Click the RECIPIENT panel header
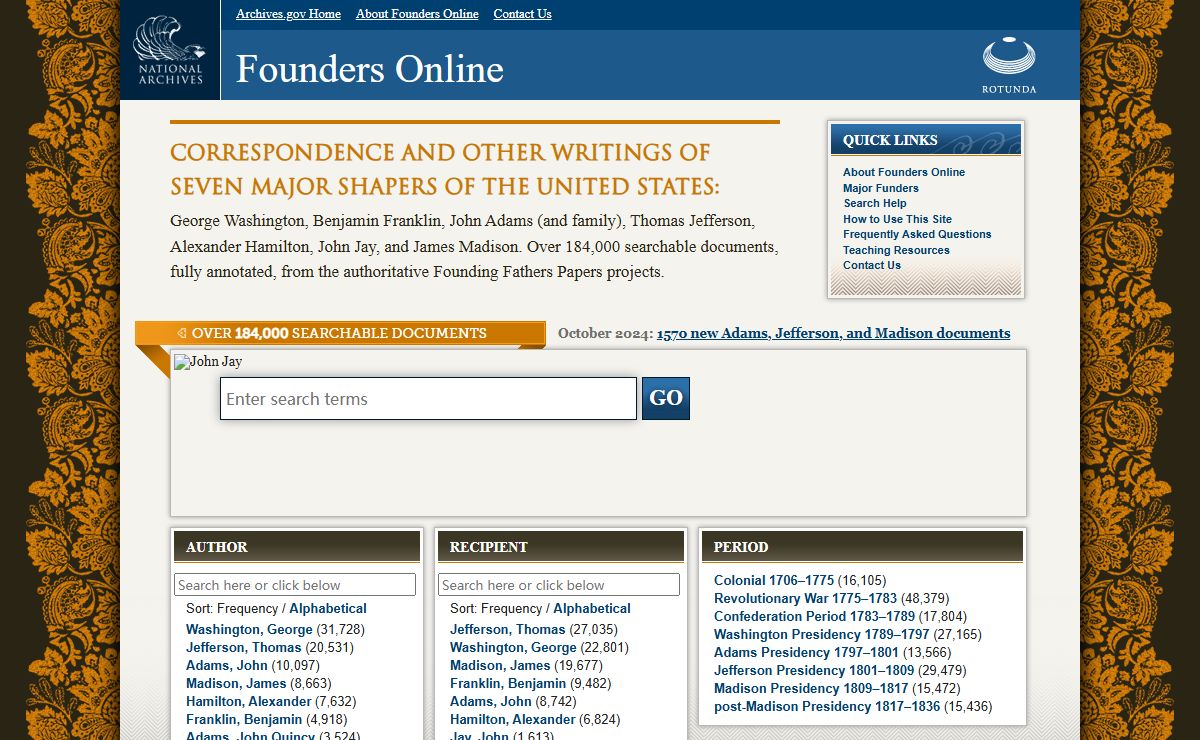1200x740 pixels. (561, 547)
